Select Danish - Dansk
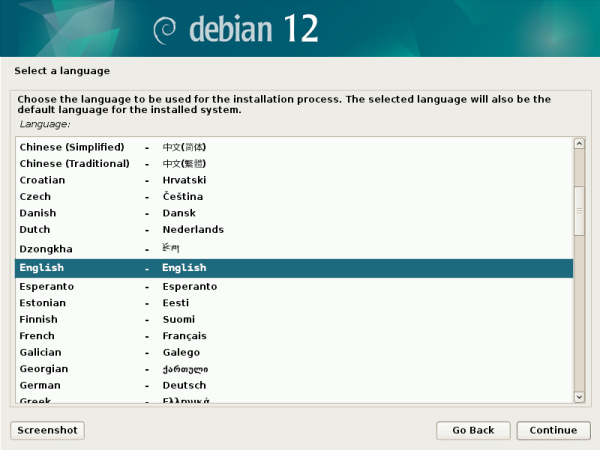The width and height of the screenshot is (600, 450). click(x=294, y=213)
